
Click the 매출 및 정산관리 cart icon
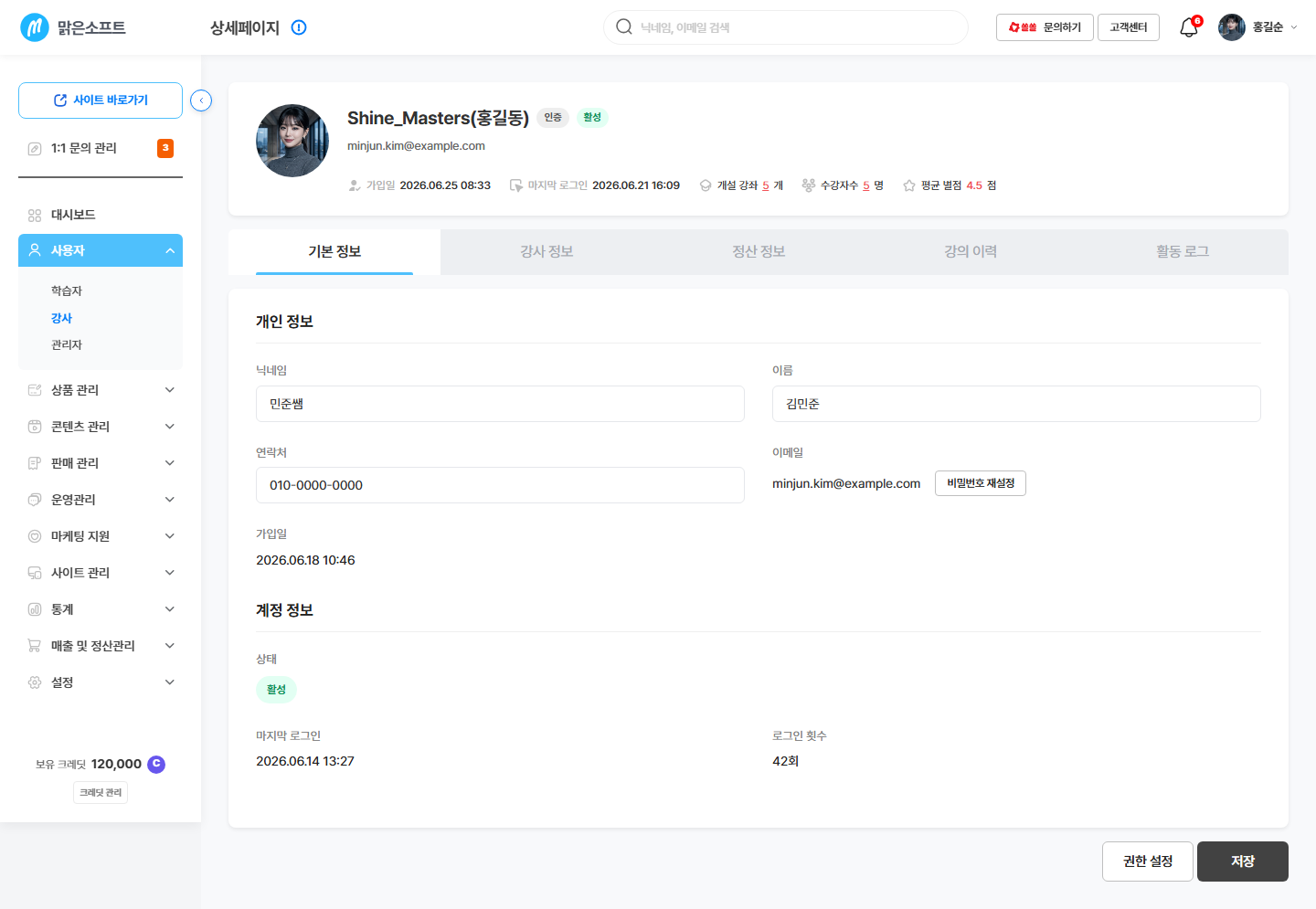click(x=35, y=646)
